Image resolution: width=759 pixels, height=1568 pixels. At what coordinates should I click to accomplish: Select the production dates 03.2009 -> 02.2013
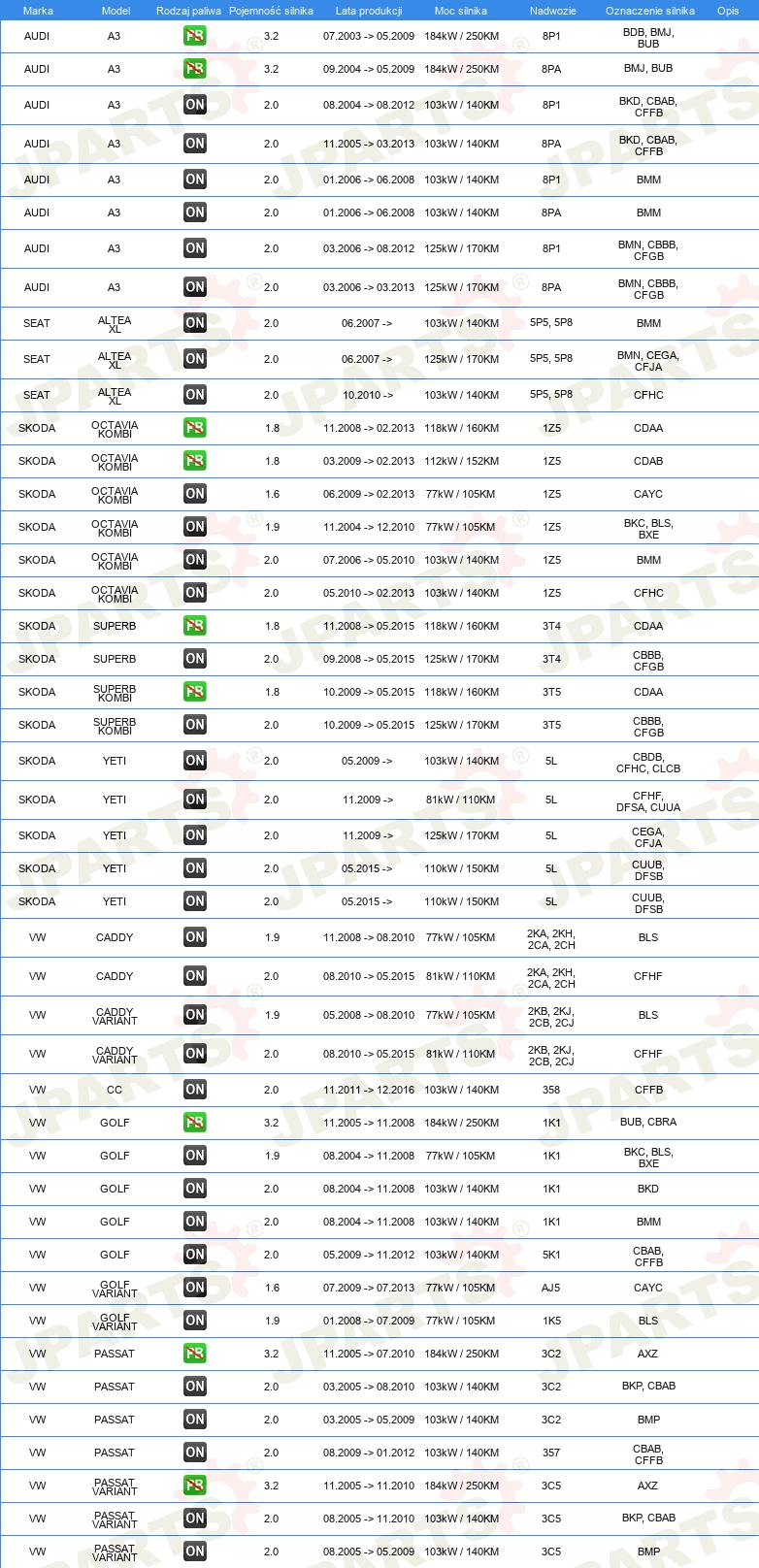[369, 461]
